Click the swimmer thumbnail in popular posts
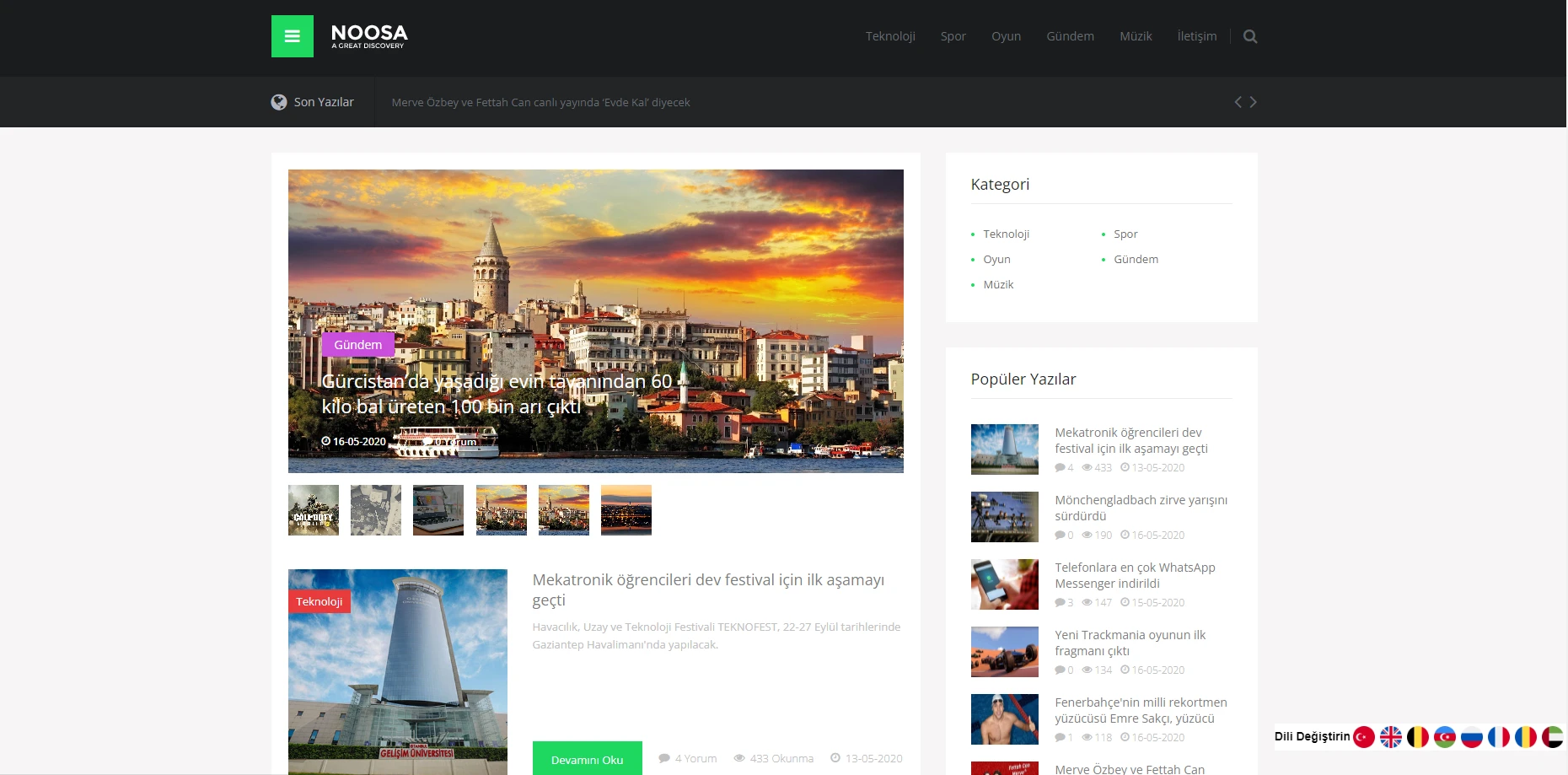1568x775 pixels. (x=1005, y=719)
